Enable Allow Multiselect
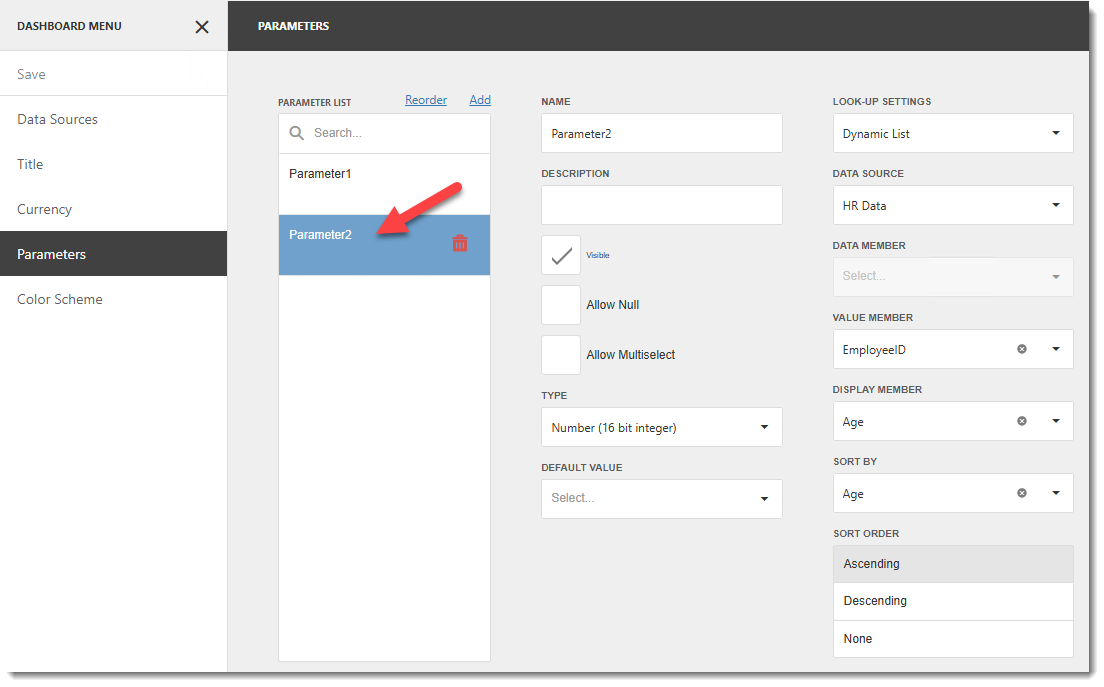The image size is (1104, 687). pos(560,355)
